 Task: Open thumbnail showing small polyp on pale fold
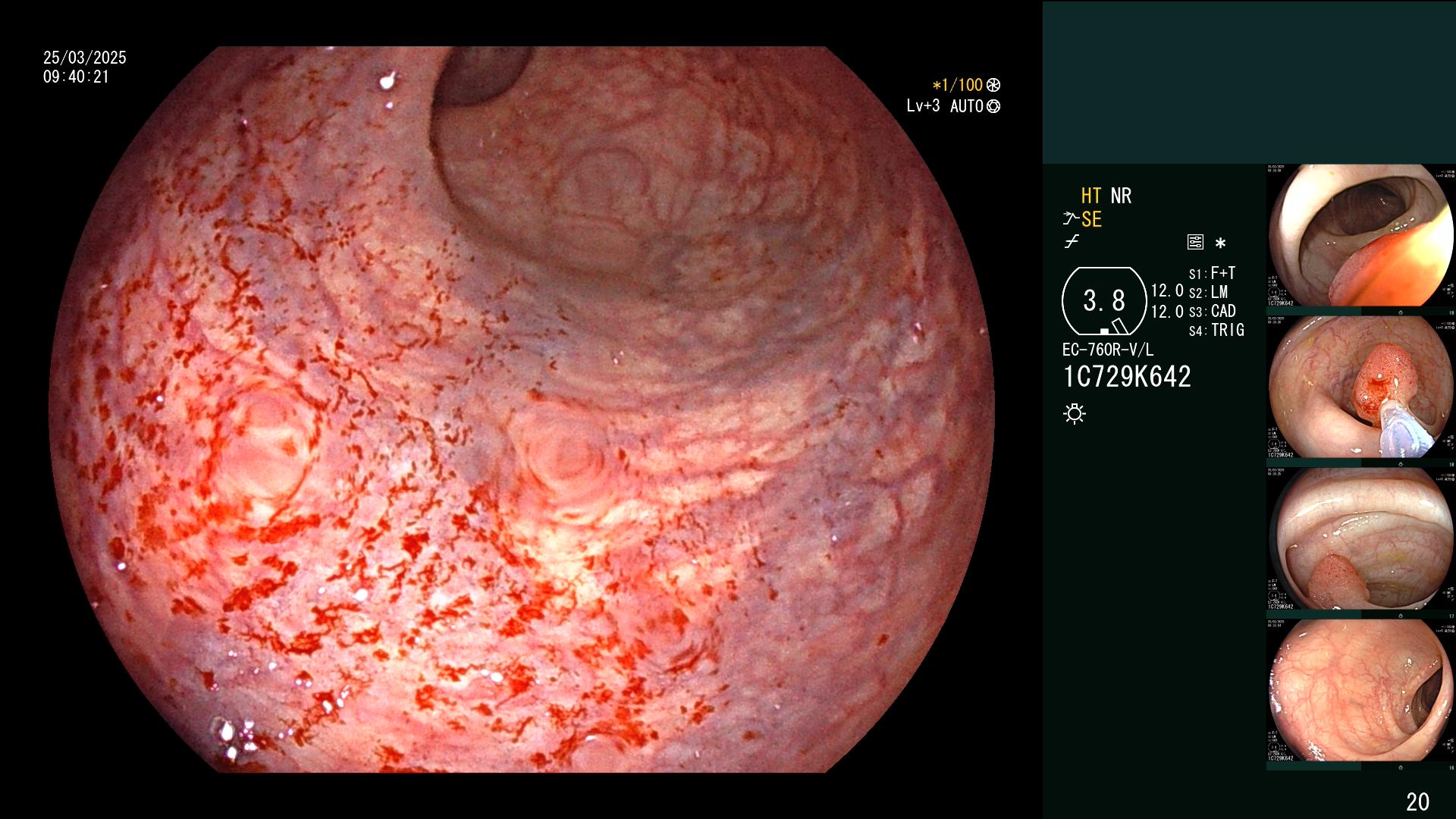(x=1361, y=539)
